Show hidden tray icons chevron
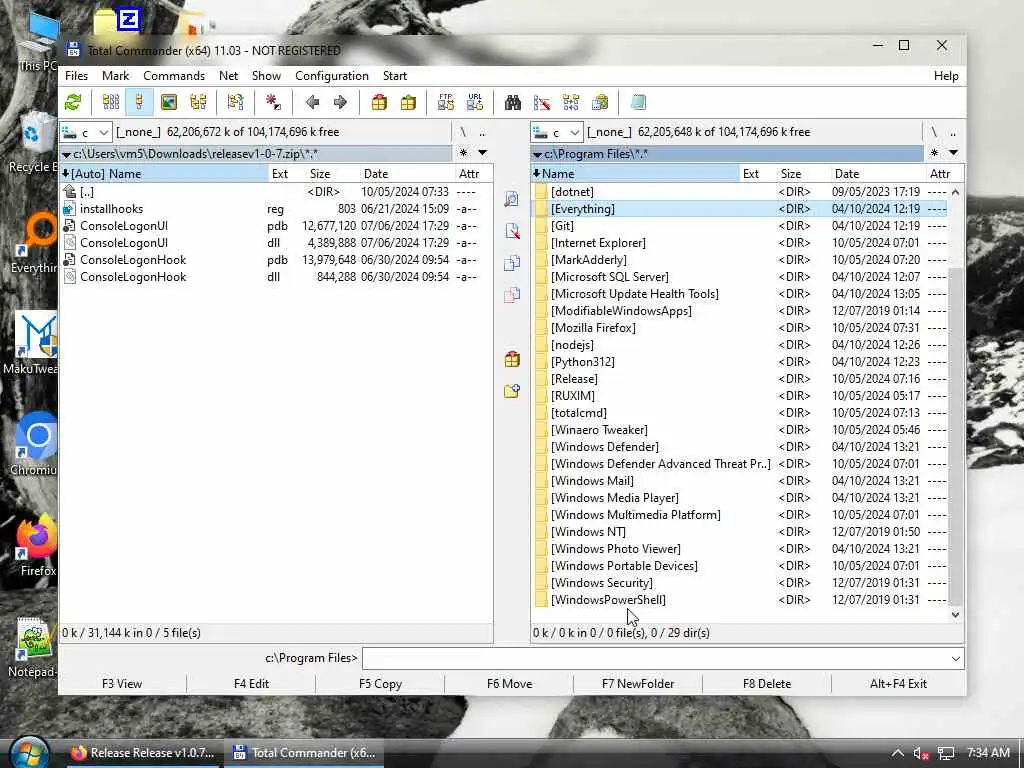1024x768 pixels. pyautogui.click(x=898, y=753)
